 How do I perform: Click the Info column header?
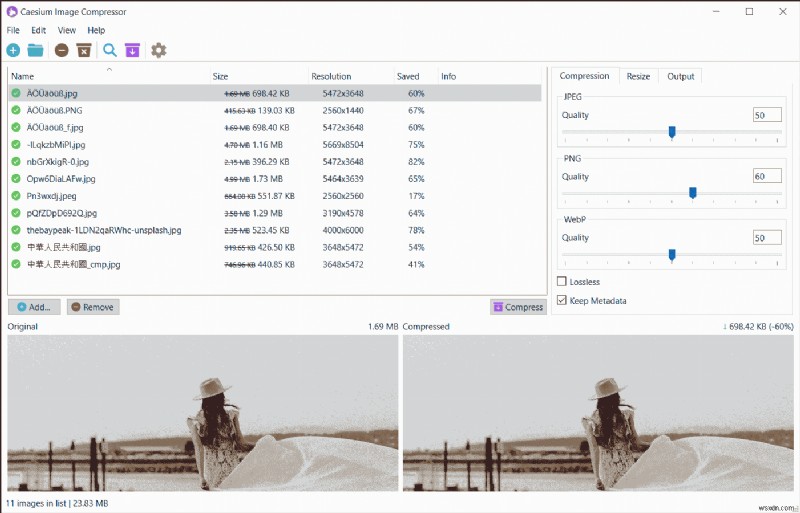(x=489, y=76)
